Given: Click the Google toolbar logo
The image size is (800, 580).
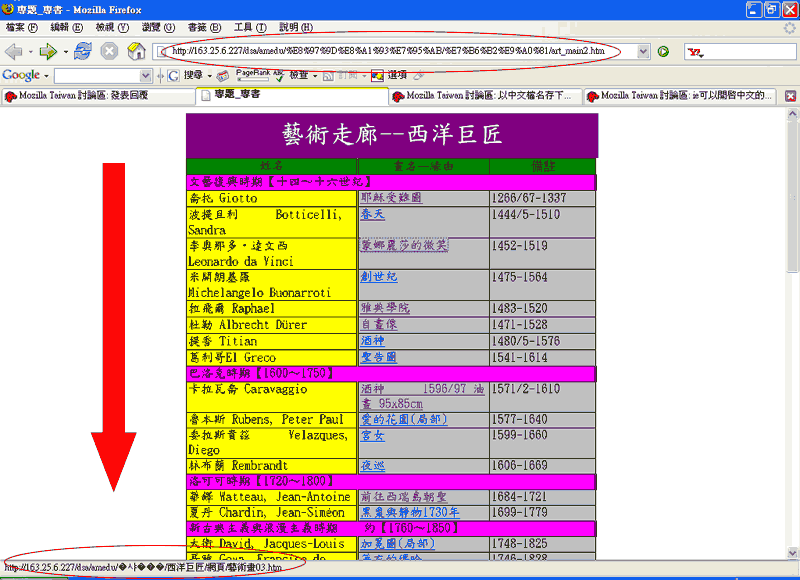Looking at the screenshot, I should (21, 75).
